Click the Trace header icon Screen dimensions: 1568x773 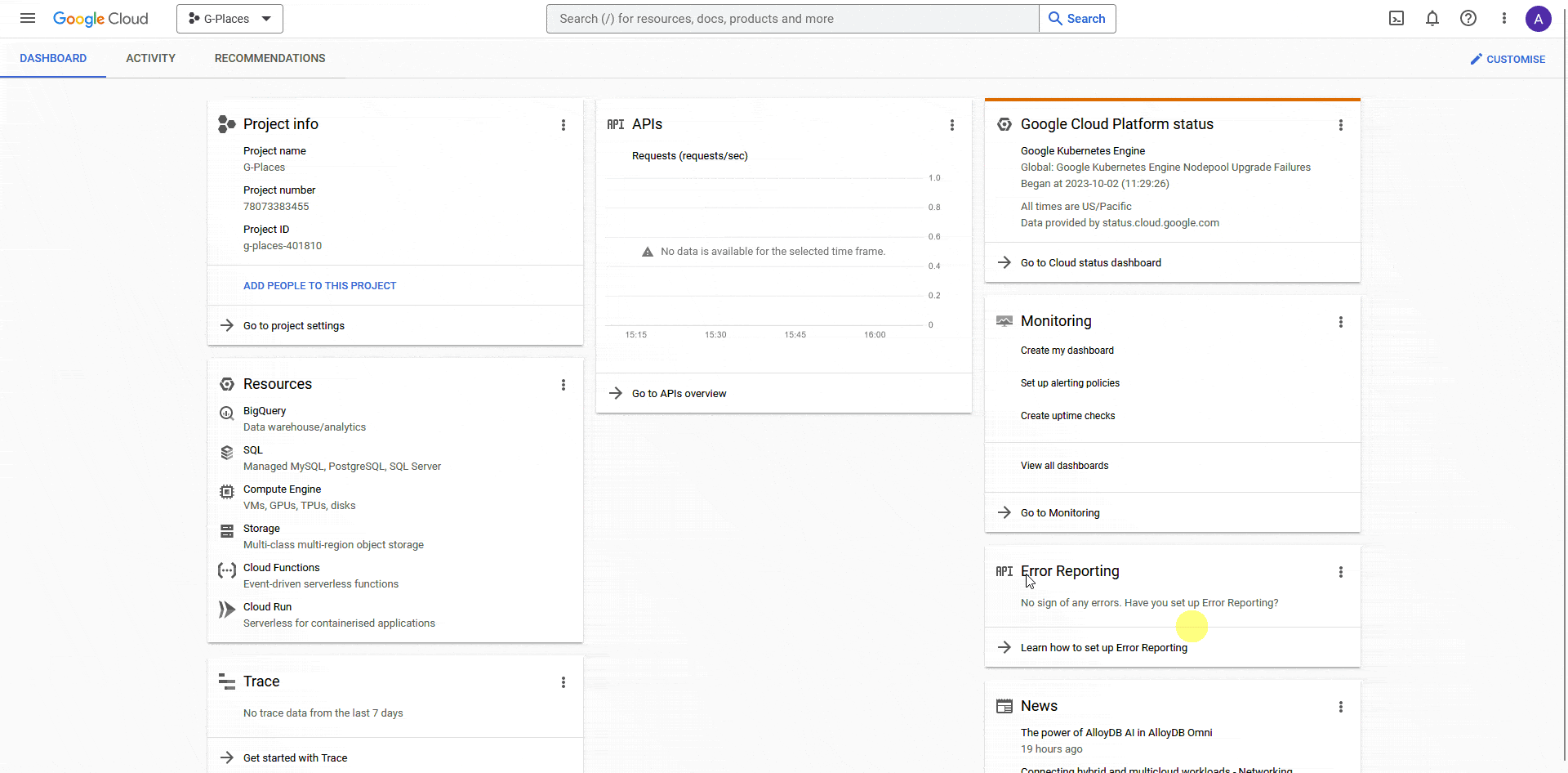point(227,681)
